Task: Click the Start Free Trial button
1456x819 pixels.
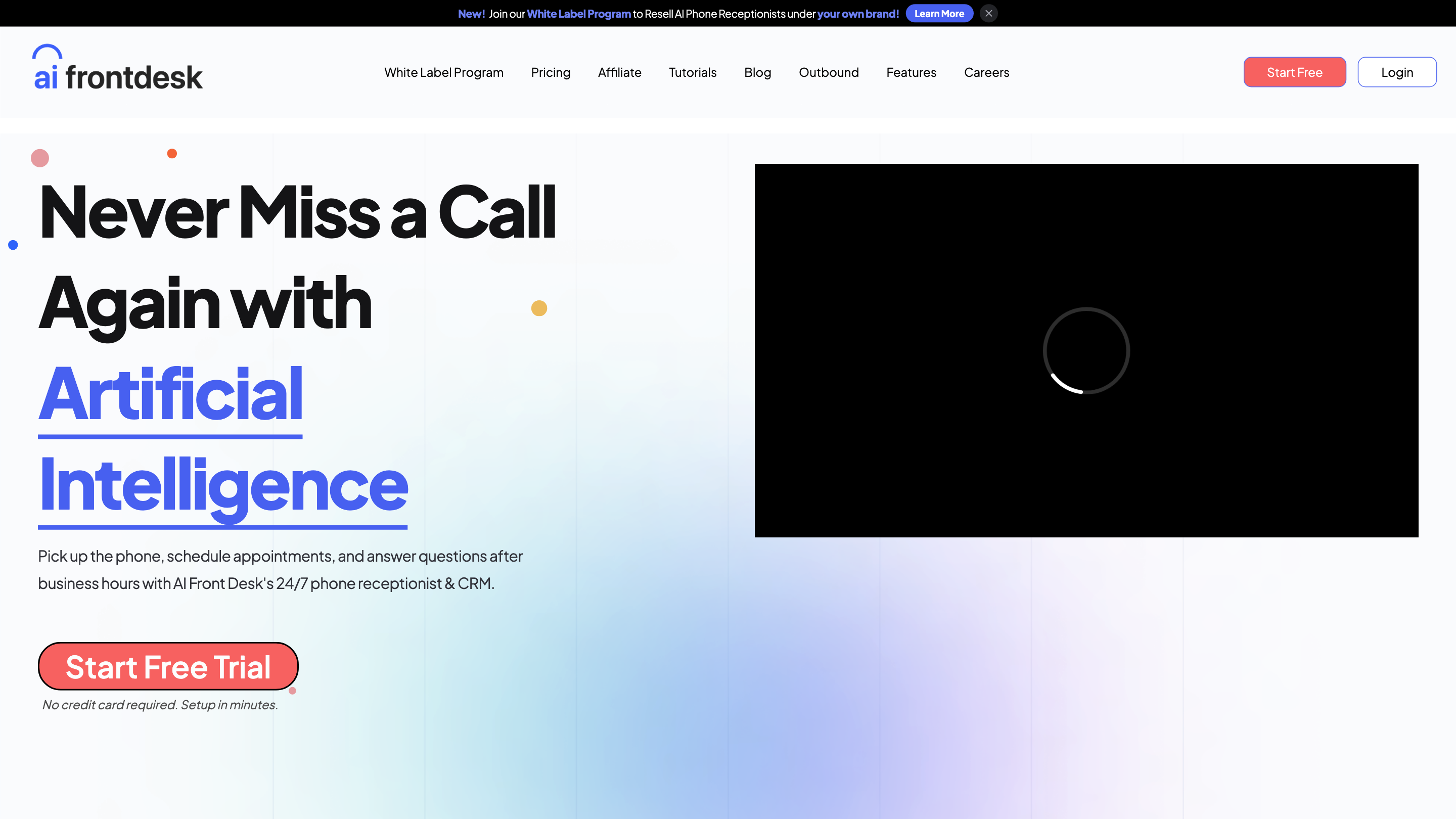Action: tap(168, 666)
